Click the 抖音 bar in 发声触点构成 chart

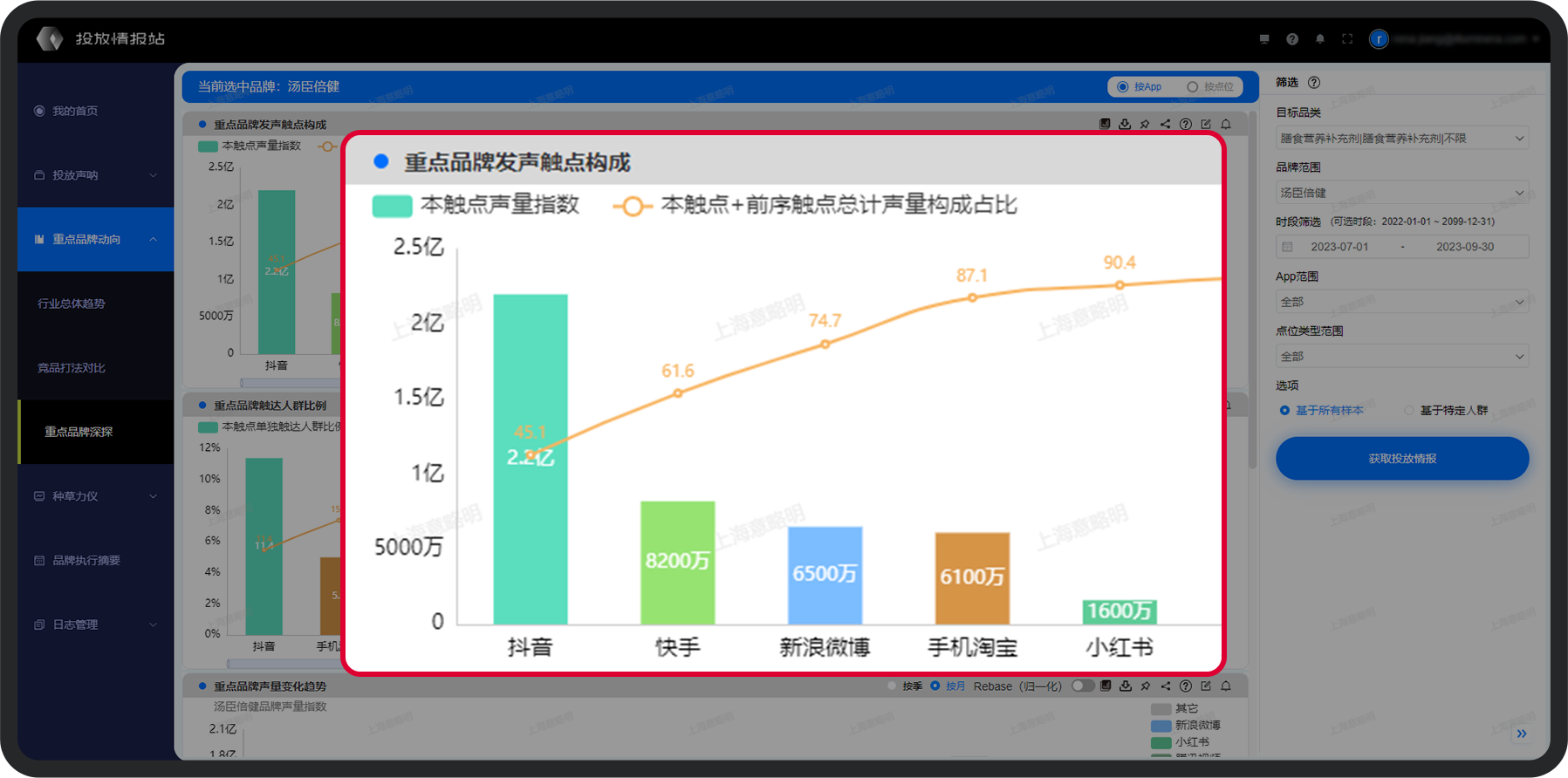click(x=277, y=272)
